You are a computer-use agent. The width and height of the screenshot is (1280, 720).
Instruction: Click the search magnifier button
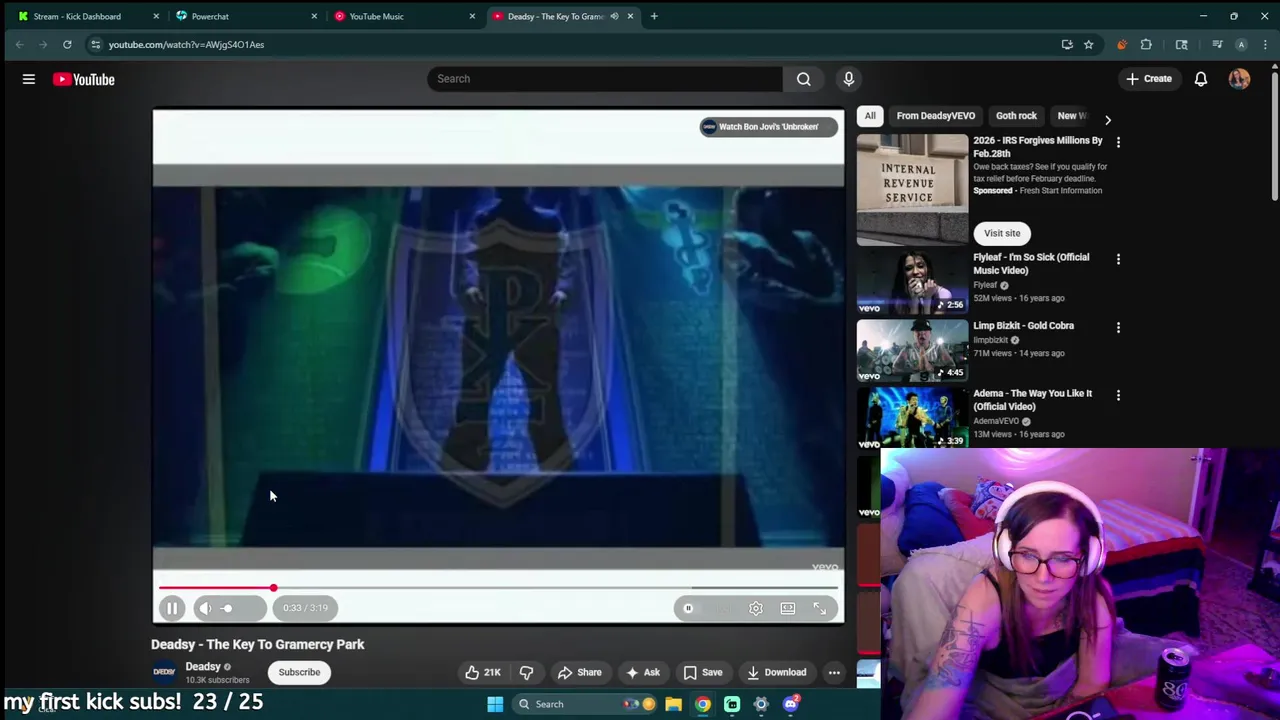pyautogui.click(x=804, y=79)
